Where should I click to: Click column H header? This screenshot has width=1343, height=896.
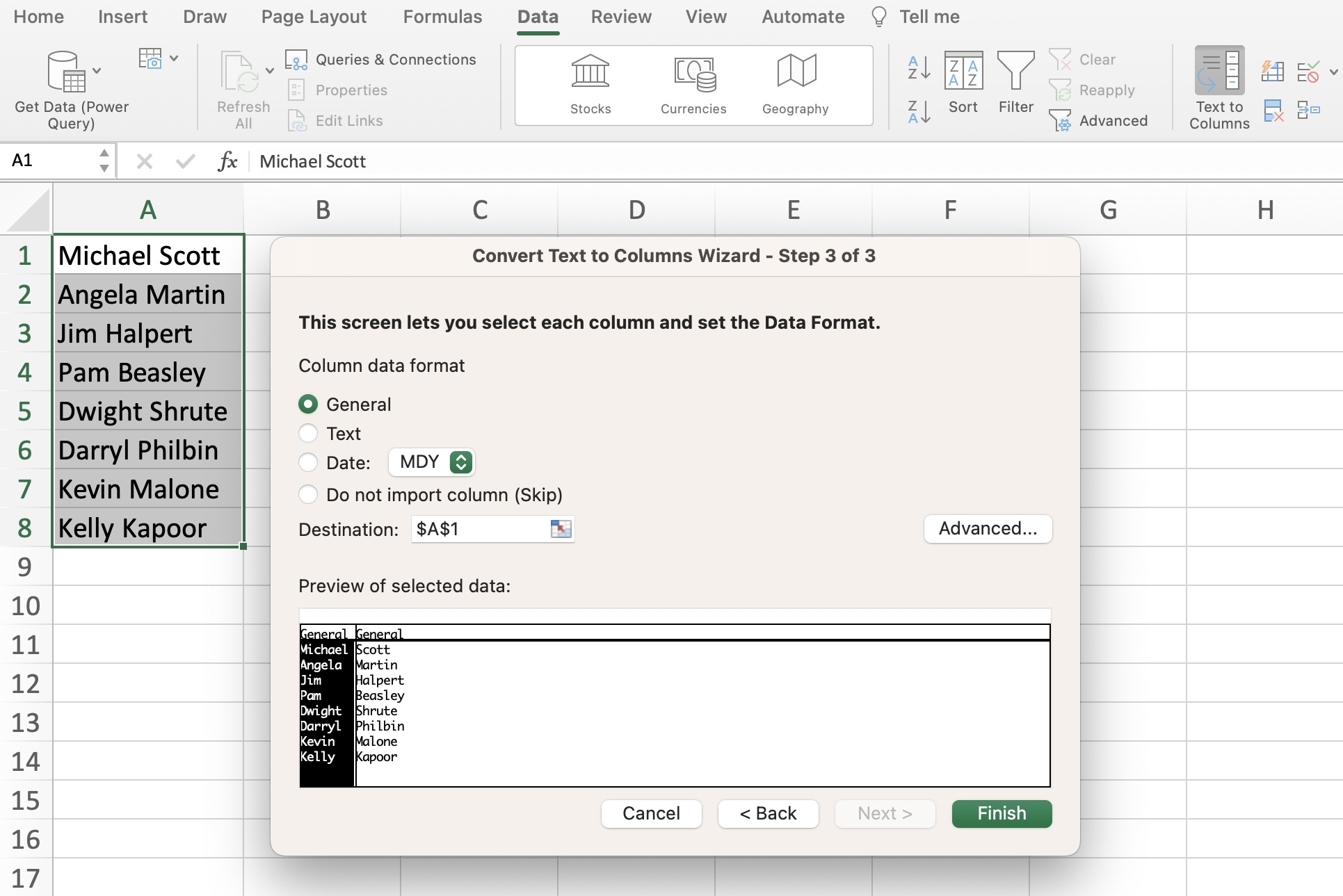(1264, 209)
